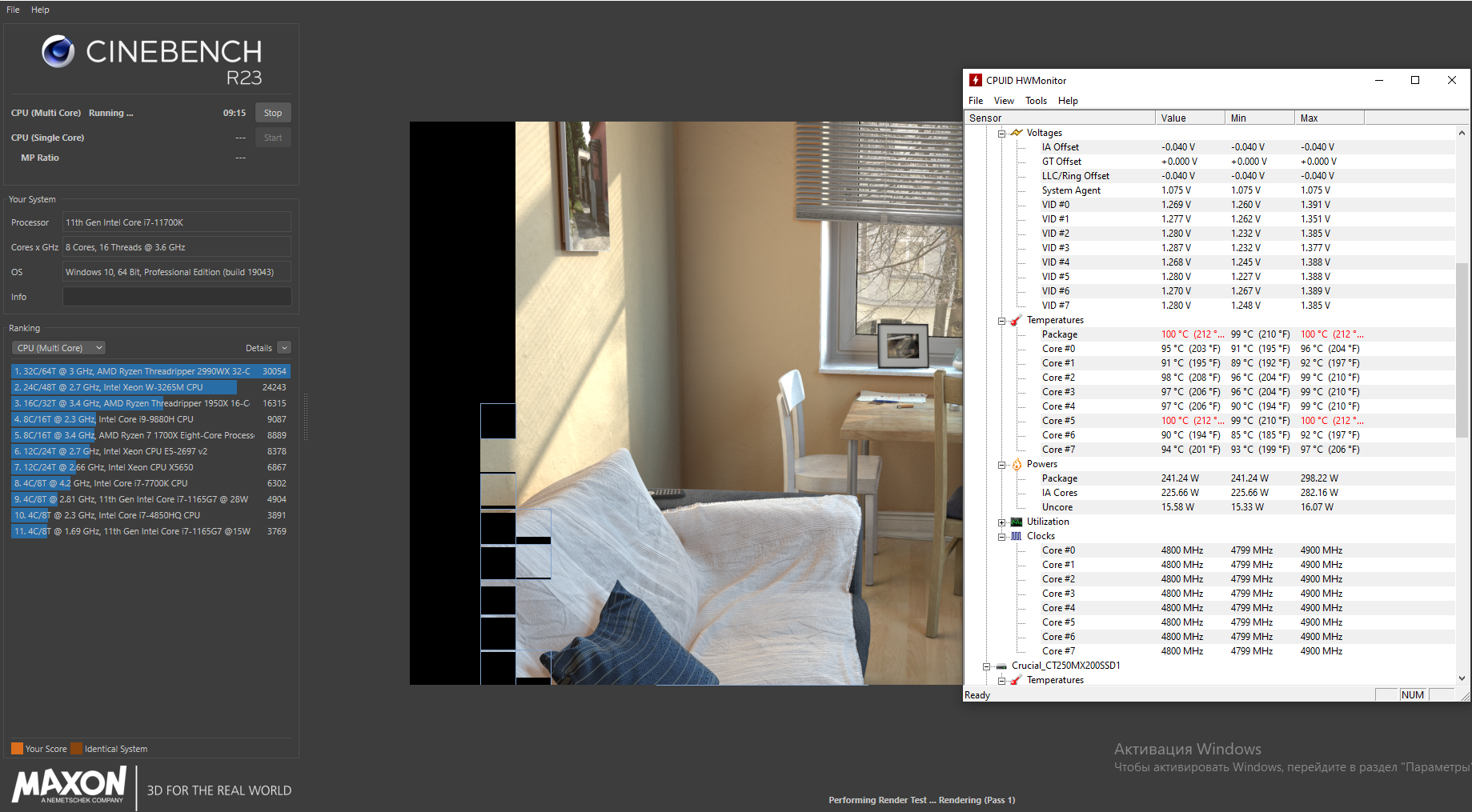The width and height of the screenshot is (1472, 812).
Task: Click the brown Identical System swatch
Action: point(76,749)
